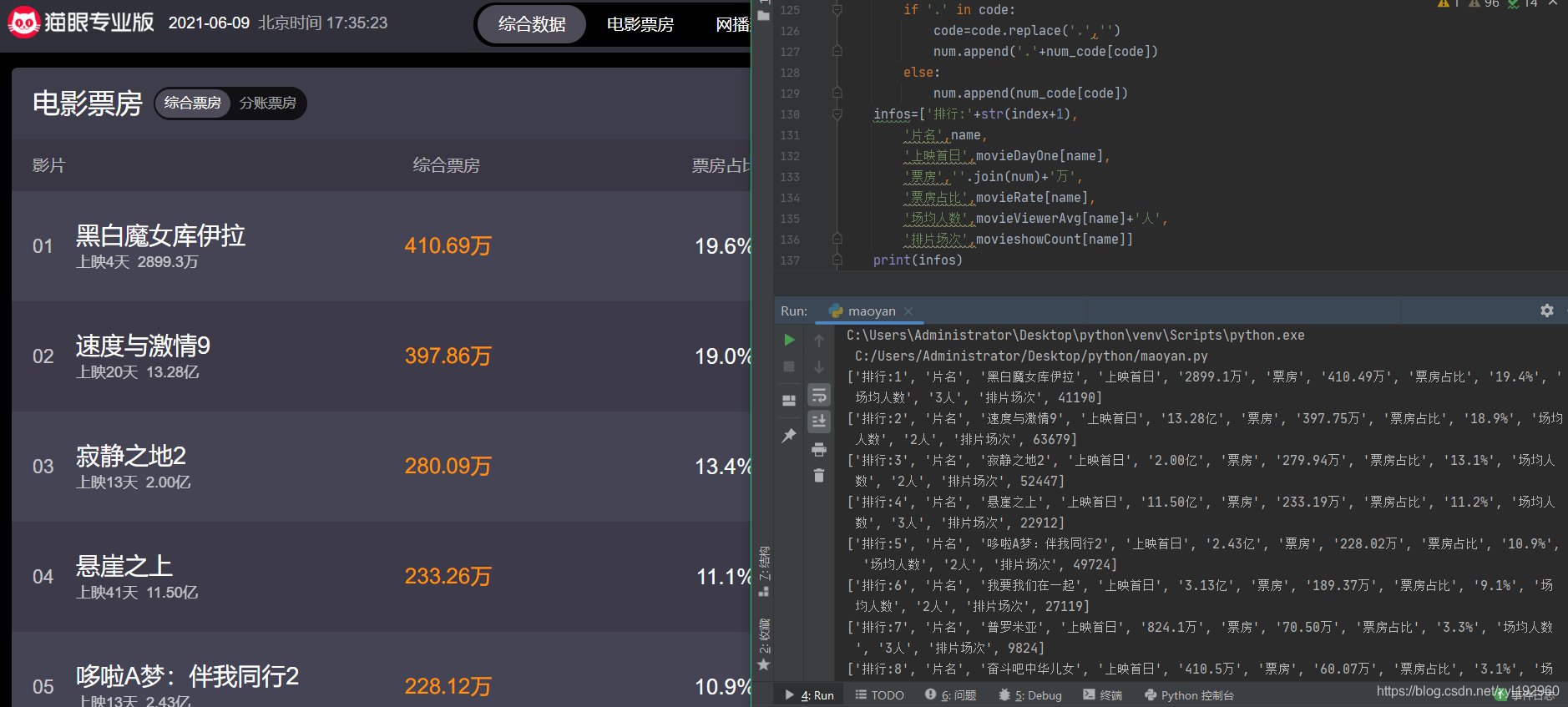Collapse the infos list fold at line 130

coord(837,114)
